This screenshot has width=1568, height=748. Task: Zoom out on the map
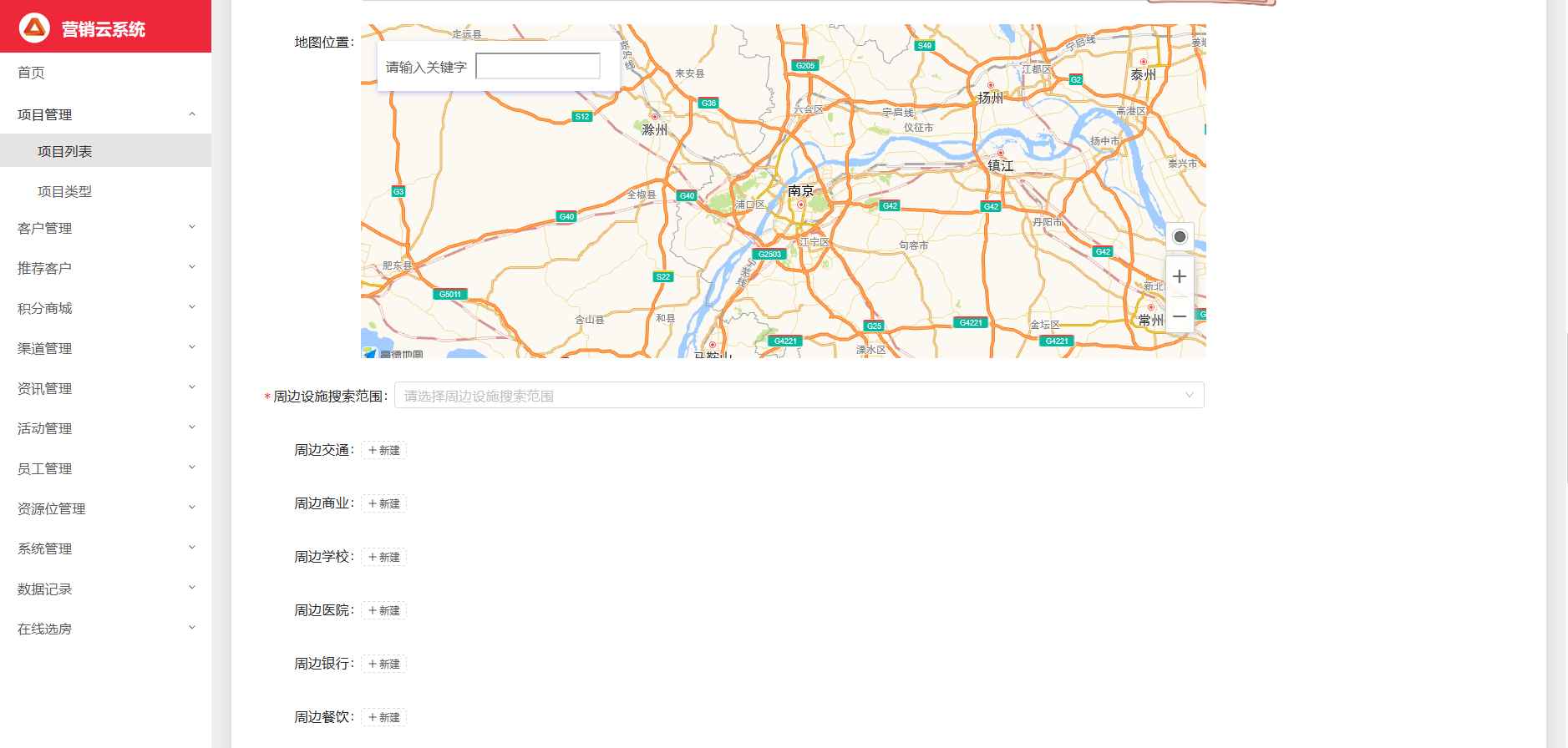point(1180,316)
